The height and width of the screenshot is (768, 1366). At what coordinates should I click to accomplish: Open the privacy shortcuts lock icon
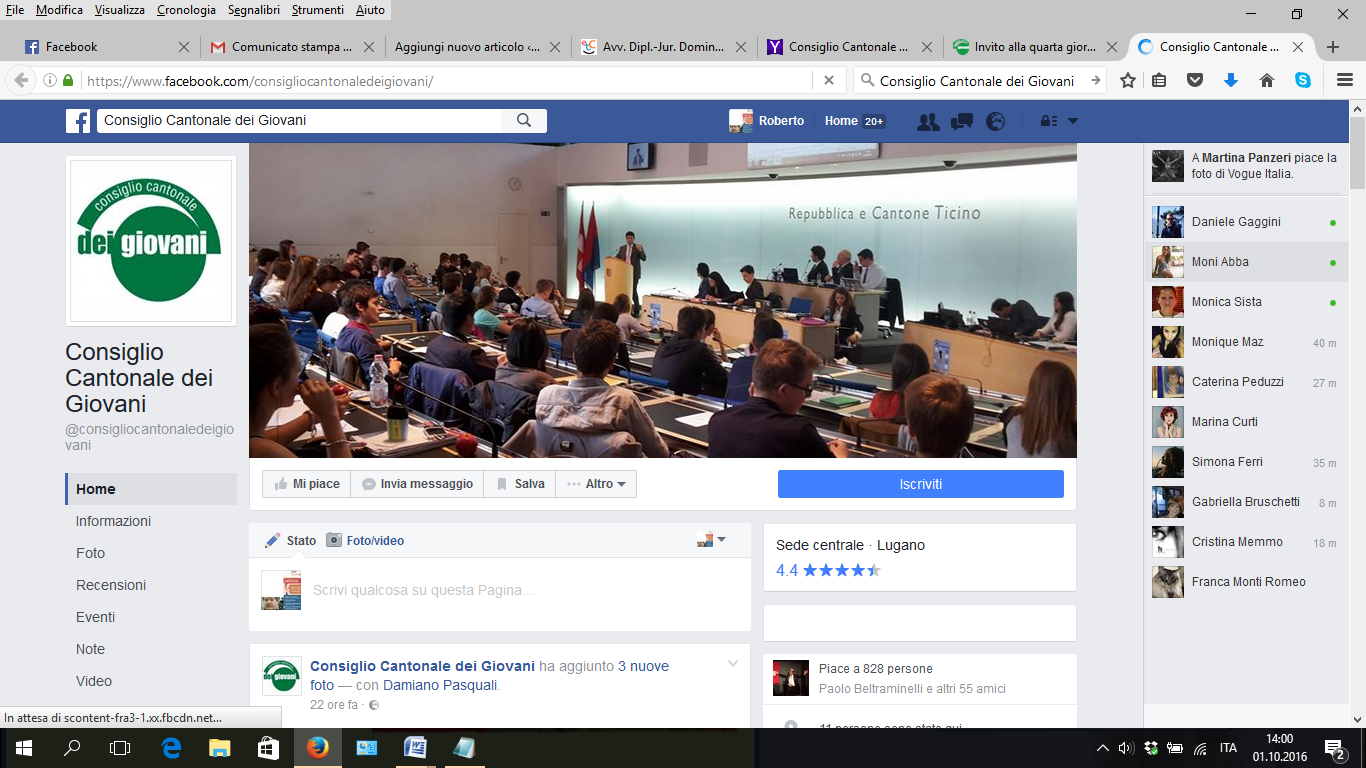(1049, 121)
